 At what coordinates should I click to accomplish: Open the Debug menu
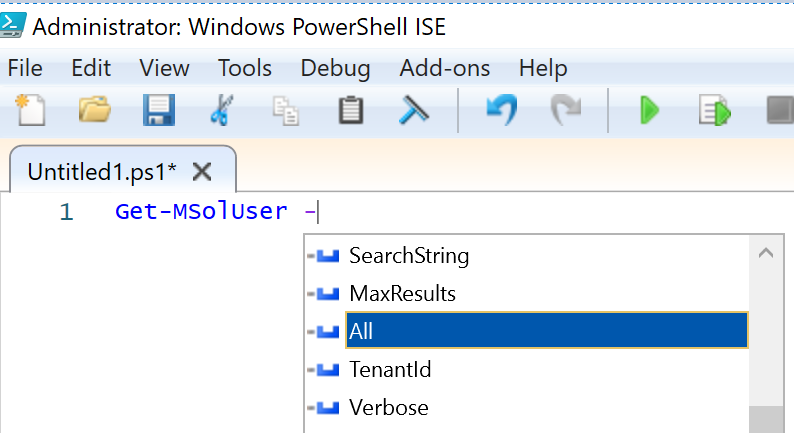335,68
